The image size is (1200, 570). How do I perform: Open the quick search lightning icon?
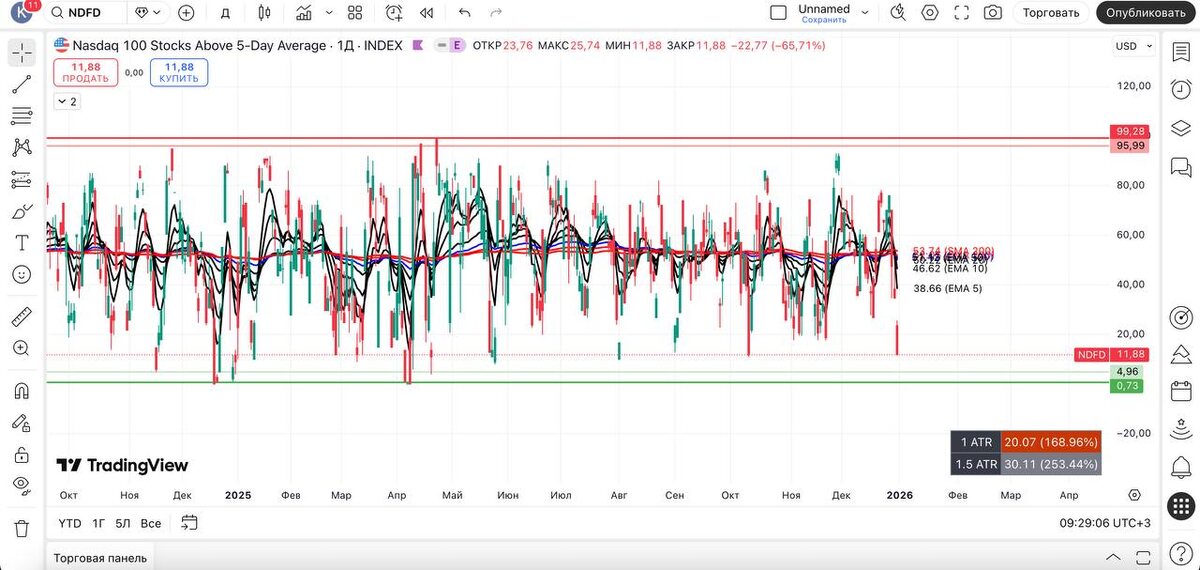[898, 13]
